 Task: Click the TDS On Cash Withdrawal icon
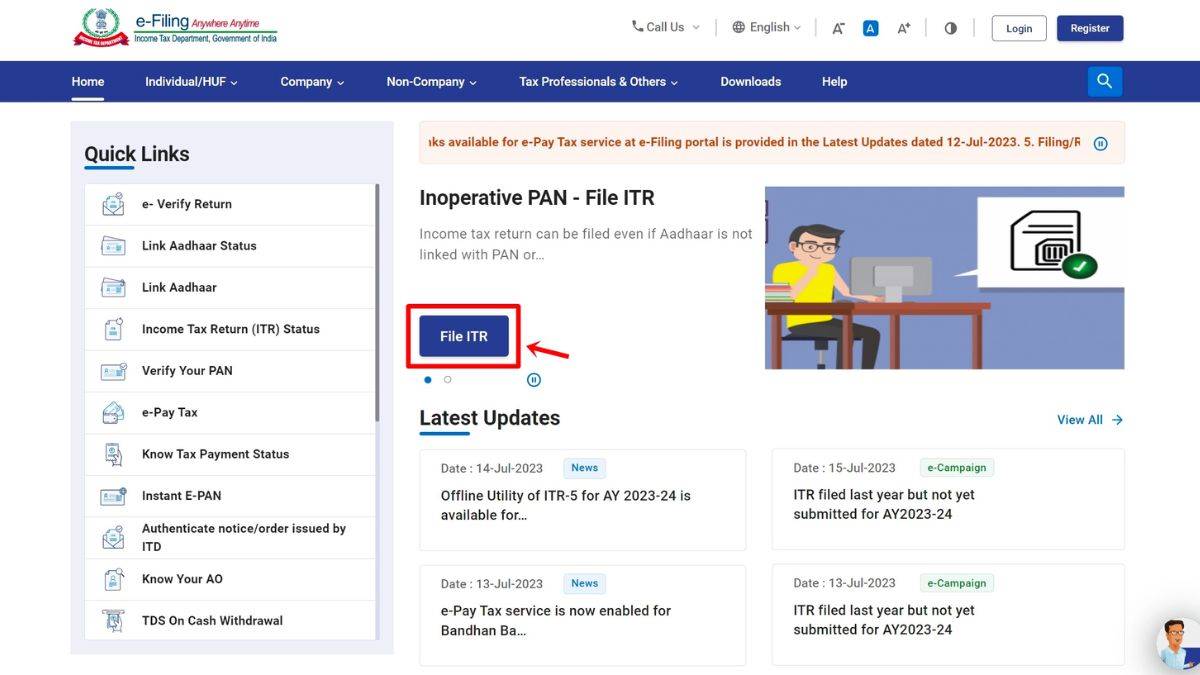(x=113, y=621)
